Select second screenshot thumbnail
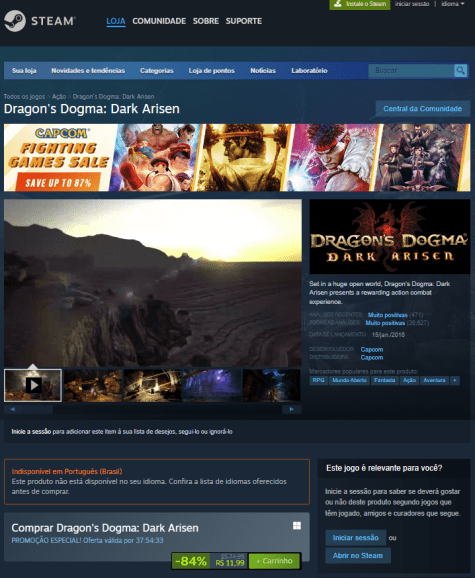Viewport: 475px width, 578px height. click(x=93, y=386)
